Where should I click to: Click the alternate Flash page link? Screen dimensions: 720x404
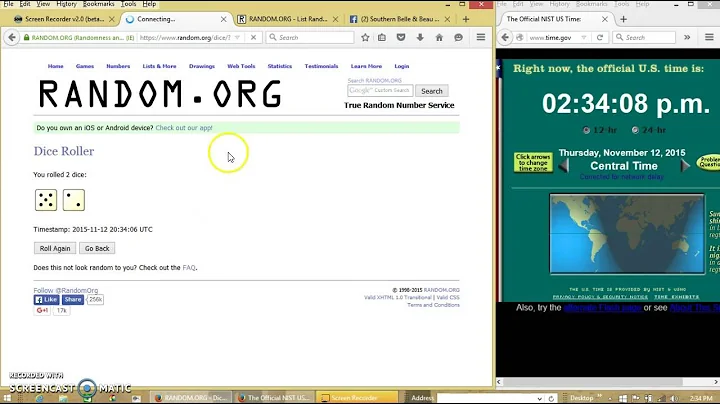click(602, 308)
